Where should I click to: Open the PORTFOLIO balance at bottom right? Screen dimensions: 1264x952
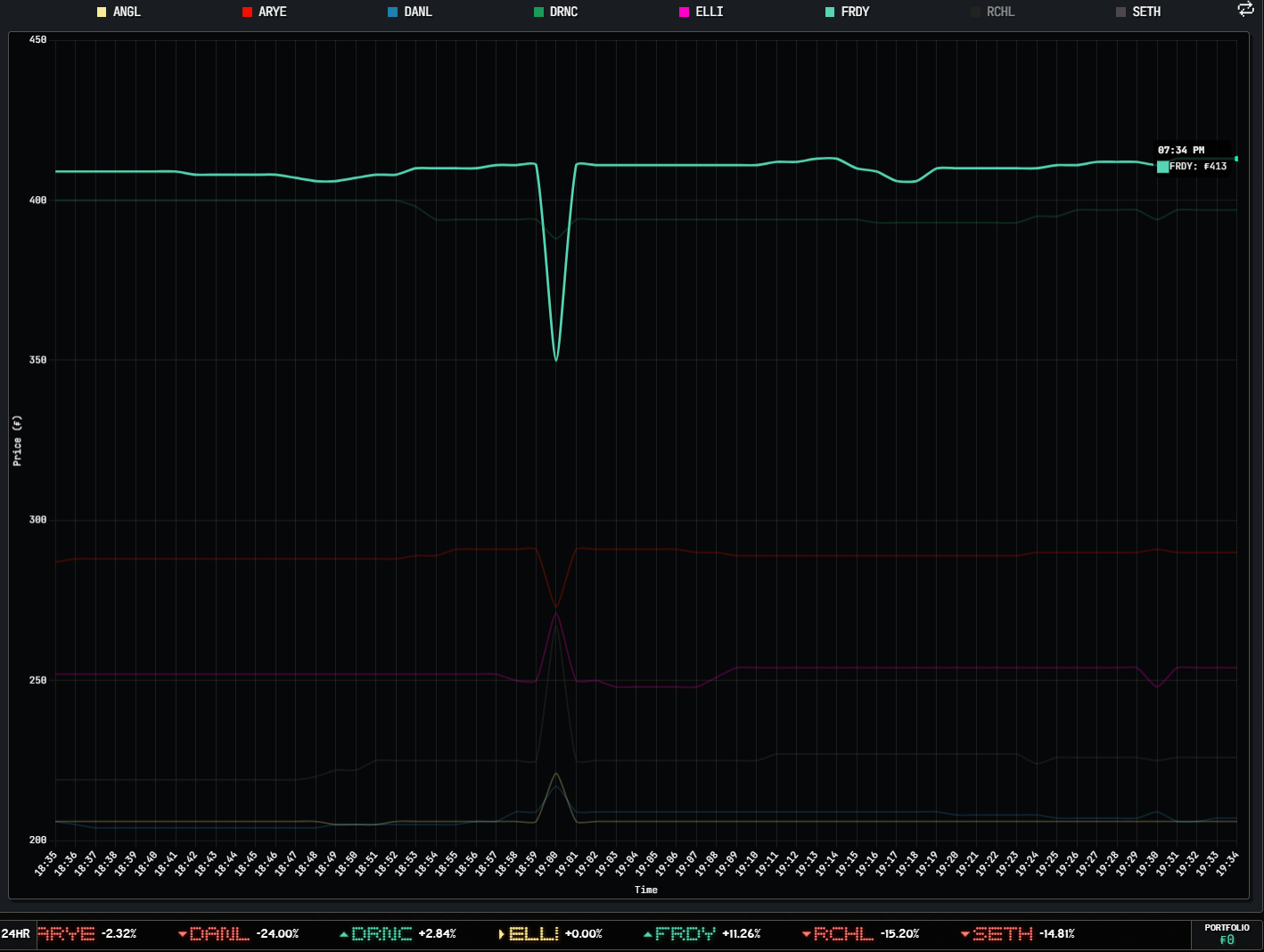tap(1227, 934)
